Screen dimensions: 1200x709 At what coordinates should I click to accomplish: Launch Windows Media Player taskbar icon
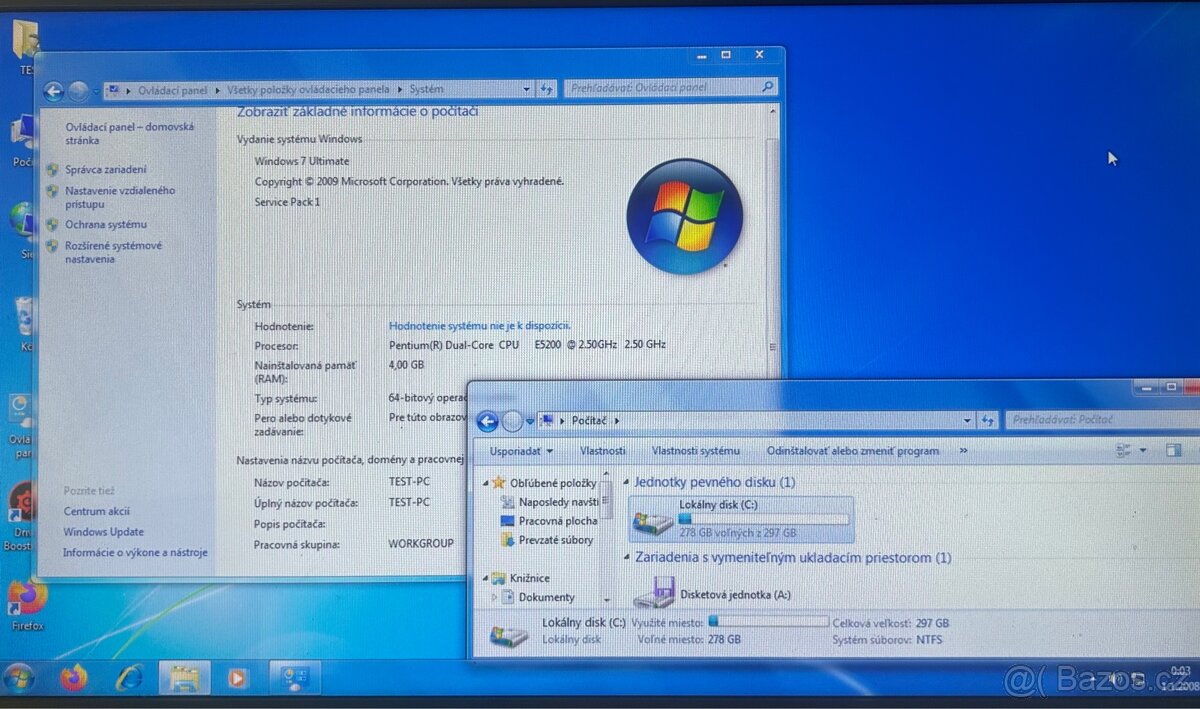pyautogui.click(x=238, y=679)
